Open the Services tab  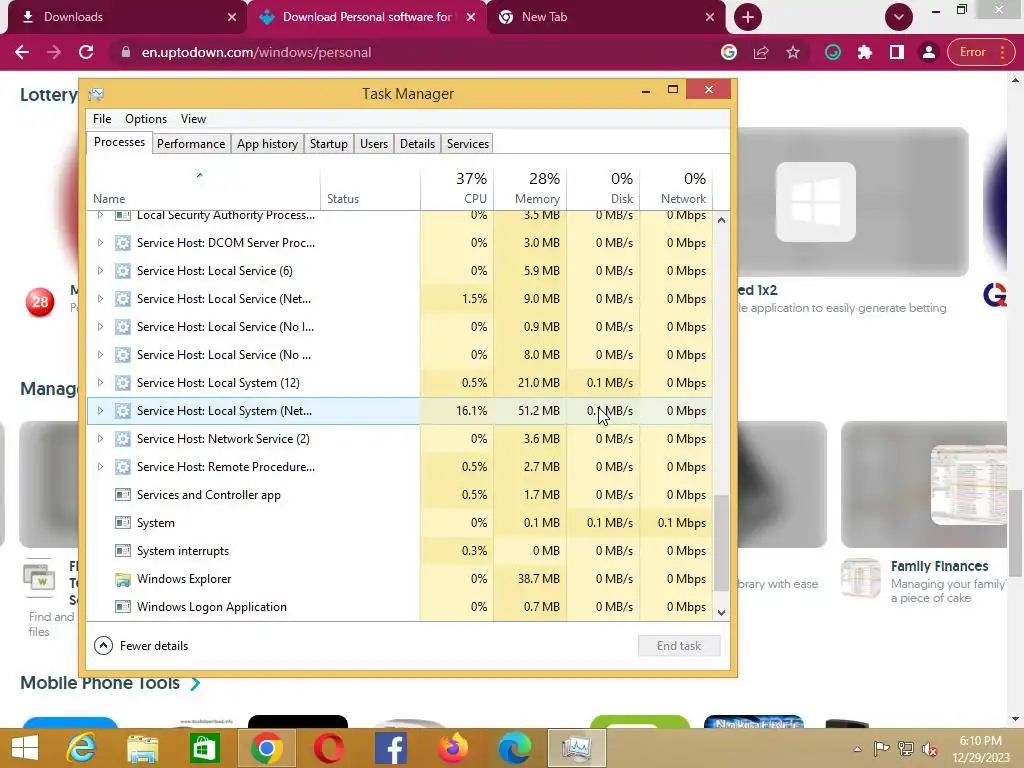point(468,144)
